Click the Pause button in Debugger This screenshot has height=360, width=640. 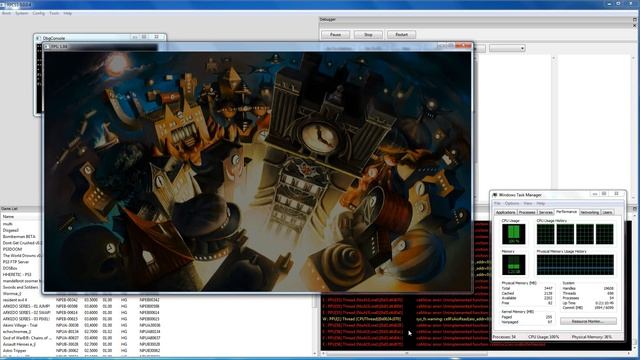tap(336, 35)
